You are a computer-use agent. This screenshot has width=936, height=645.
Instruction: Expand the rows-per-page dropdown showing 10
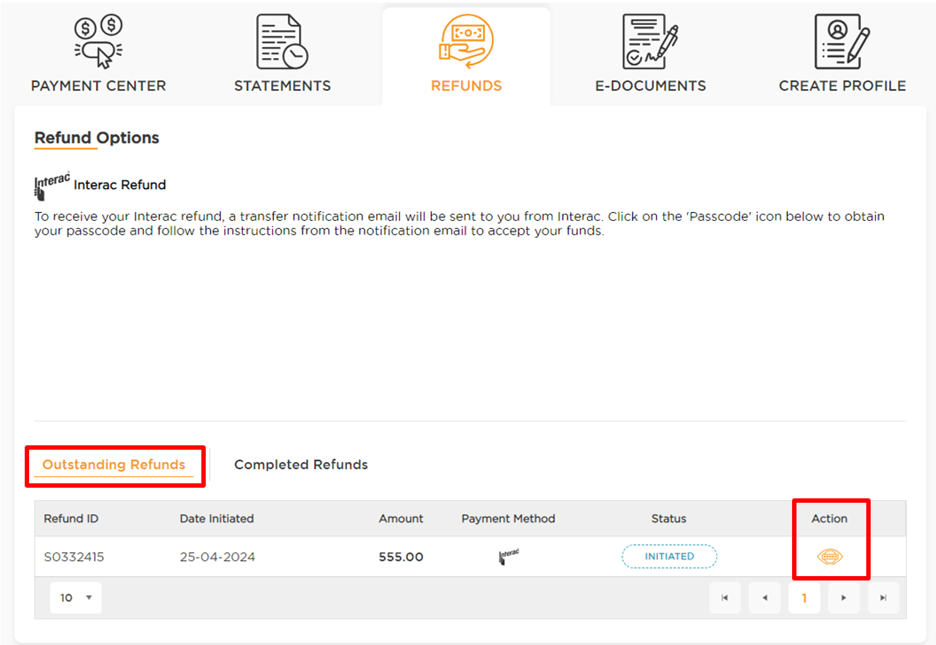pos(75,598)
